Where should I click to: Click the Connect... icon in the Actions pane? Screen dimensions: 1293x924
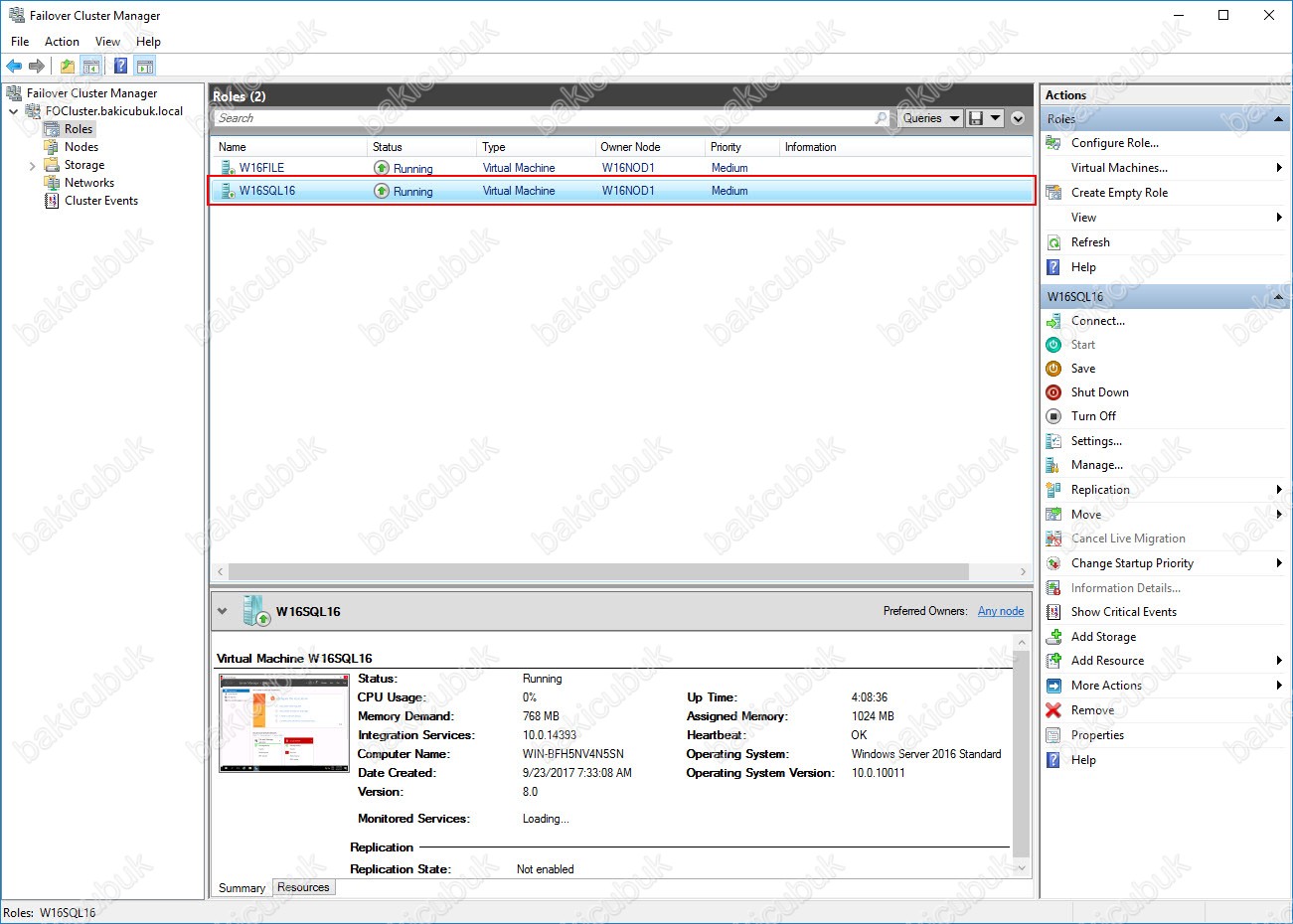(1053, 321)
